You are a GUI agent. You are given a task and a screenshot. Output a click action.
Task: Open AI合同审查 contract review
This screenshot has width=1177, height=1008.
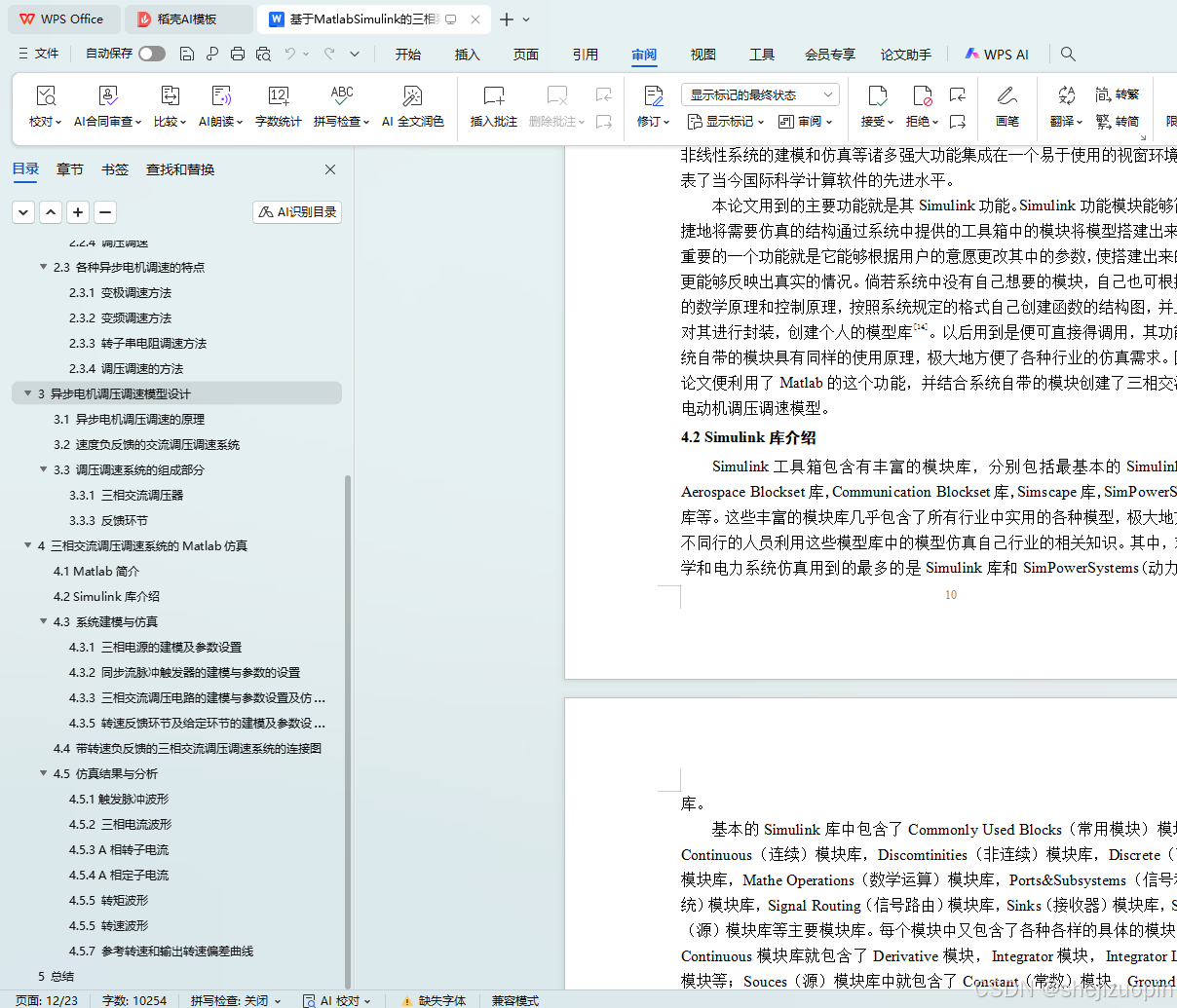tap(108, 106)
